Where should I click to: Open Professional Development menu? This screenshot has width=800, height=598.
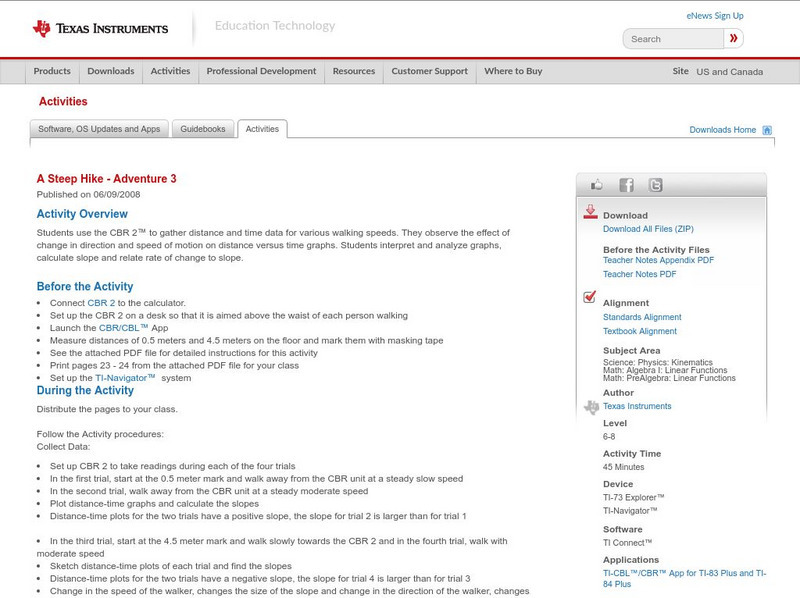pos(261,71)
